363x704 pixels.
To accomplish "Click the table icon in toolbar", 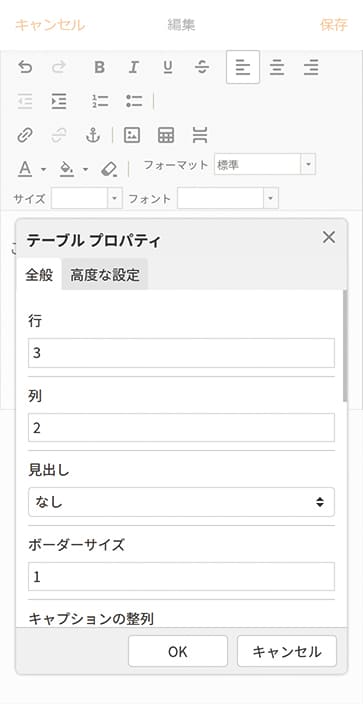I will (x=166, y=135).
